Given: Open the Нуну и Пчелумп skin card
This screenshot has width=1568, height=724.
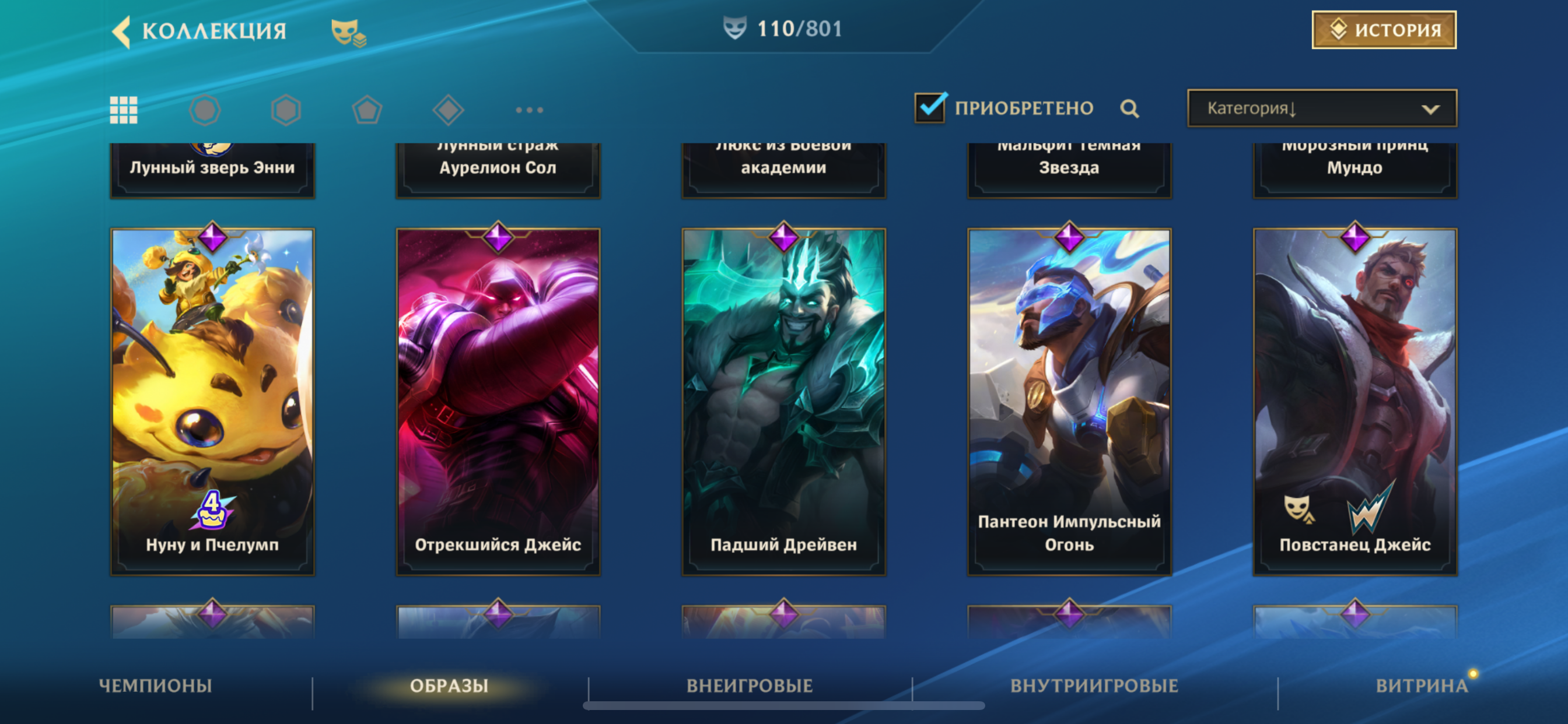Looking at the screenshot, I should tap(212, 402).
